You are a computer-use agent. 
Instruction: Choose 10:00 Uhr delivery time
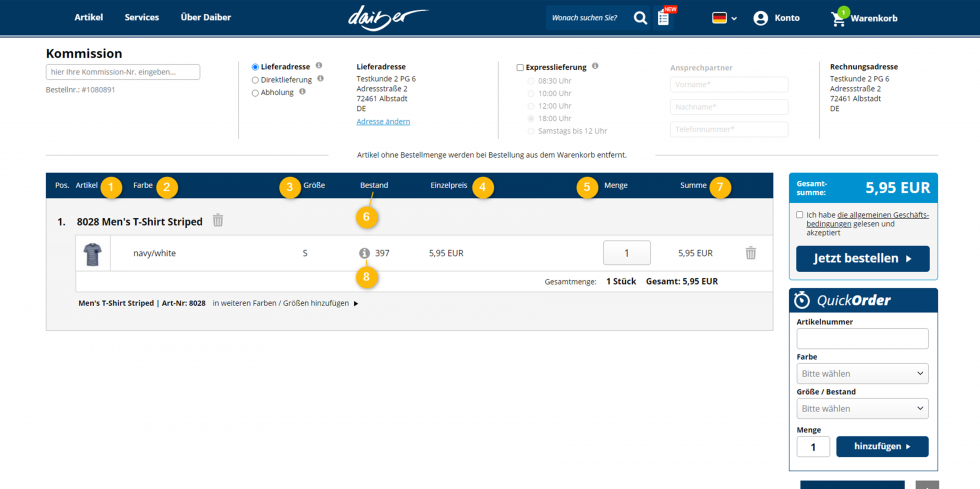click(x=531, y=94)
